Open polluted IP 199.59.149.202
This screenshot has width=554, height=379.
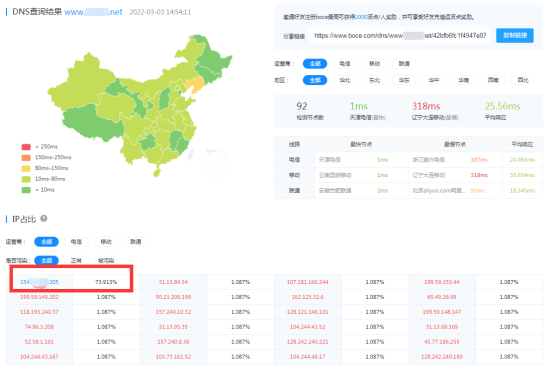[39, 297]
